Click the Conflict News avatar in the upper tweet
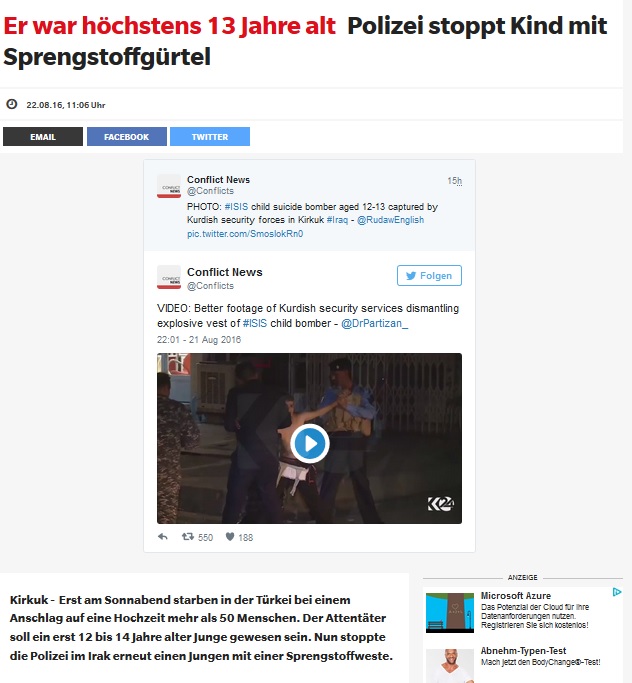The width and height of the screenshot is (632, 683). coord(169,186)
